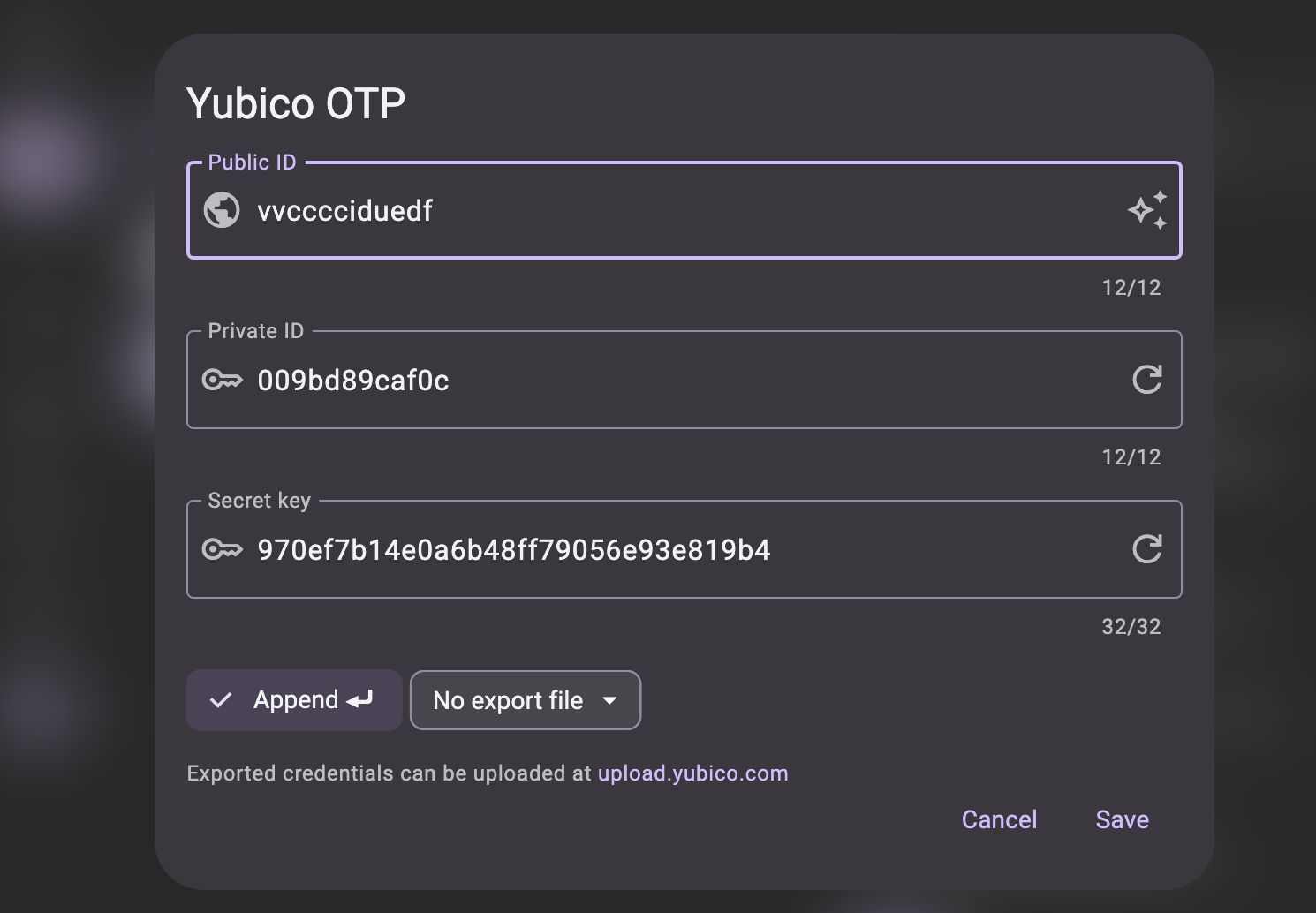Screen dimensions: 1316x913
Task: Open the upload.yubico.com link
Action: pyautogui.click(x=693, y=773)
